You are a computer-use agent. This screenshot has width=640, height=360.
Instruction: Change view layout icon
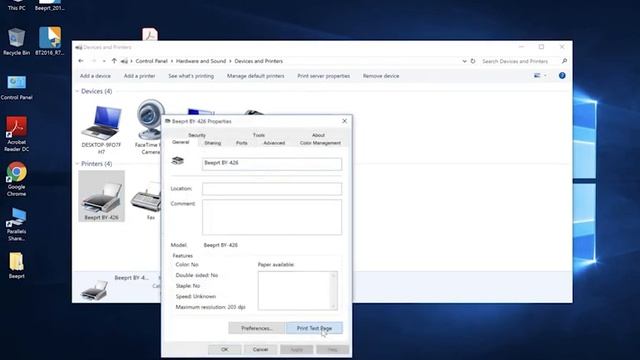(x=537, y=76)
